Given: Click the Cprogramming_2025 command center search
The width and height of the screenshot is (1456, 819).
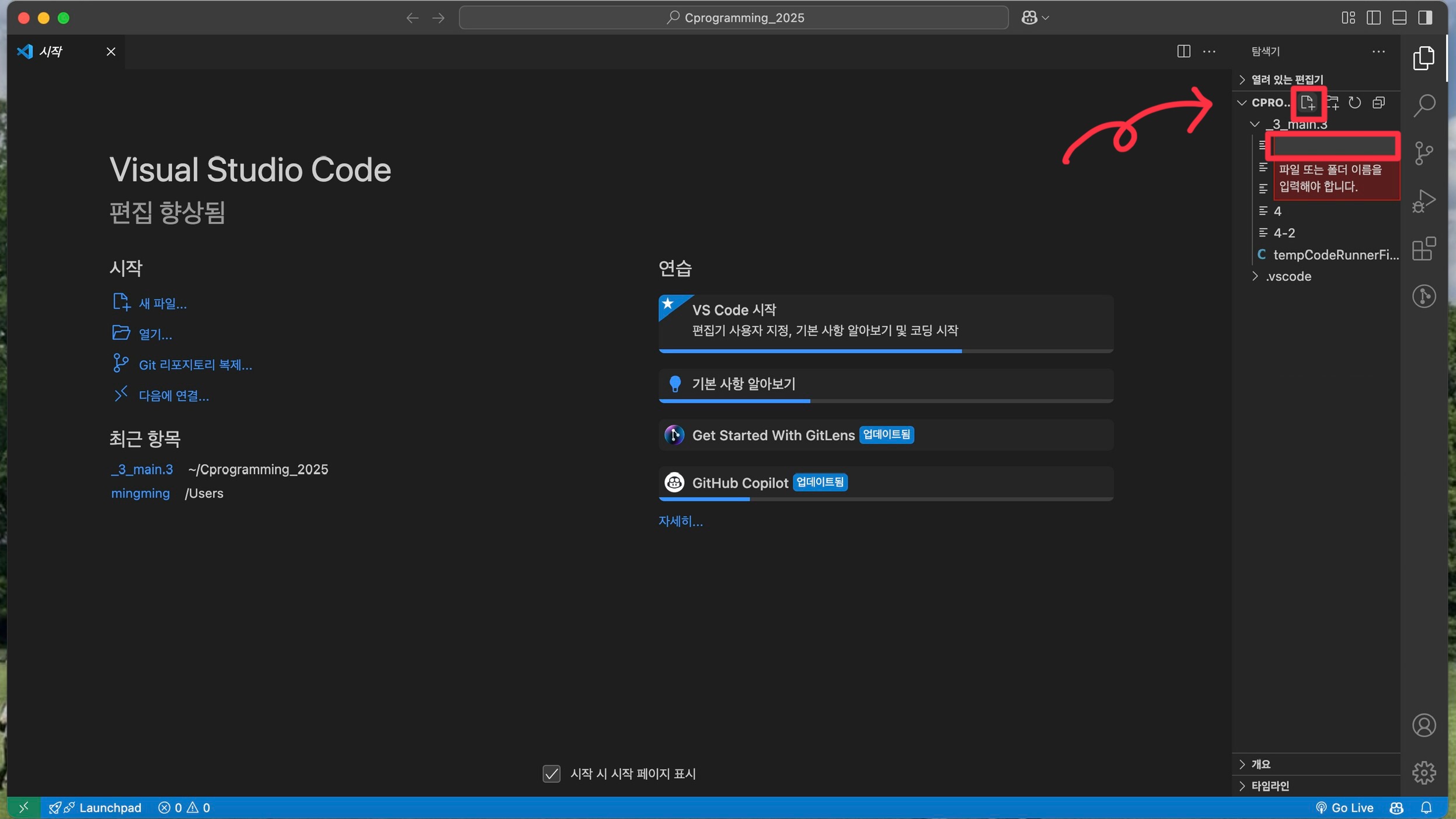Looking at the screenshot, I should [734, 18].
